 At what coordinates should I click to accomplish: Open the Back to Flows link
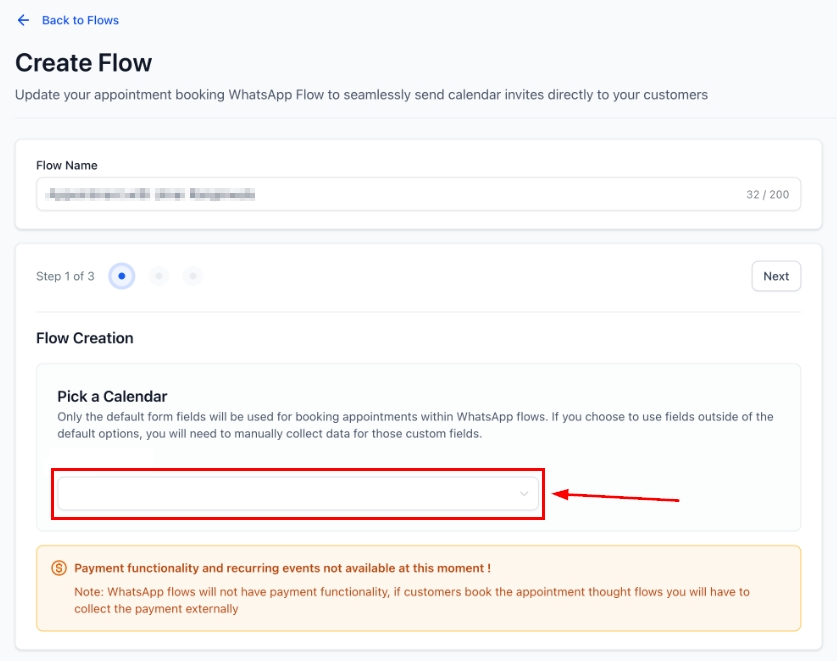(x=80, y=20)
